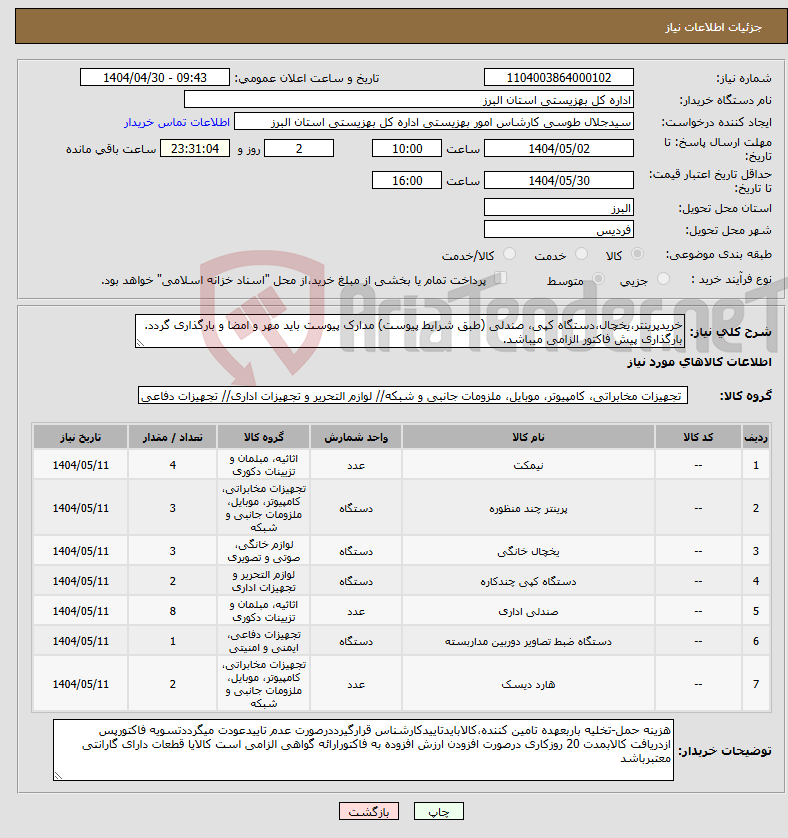Click the buyer notes resize handle
Viewport: 788px width, 838px height.
coord(58,775)
